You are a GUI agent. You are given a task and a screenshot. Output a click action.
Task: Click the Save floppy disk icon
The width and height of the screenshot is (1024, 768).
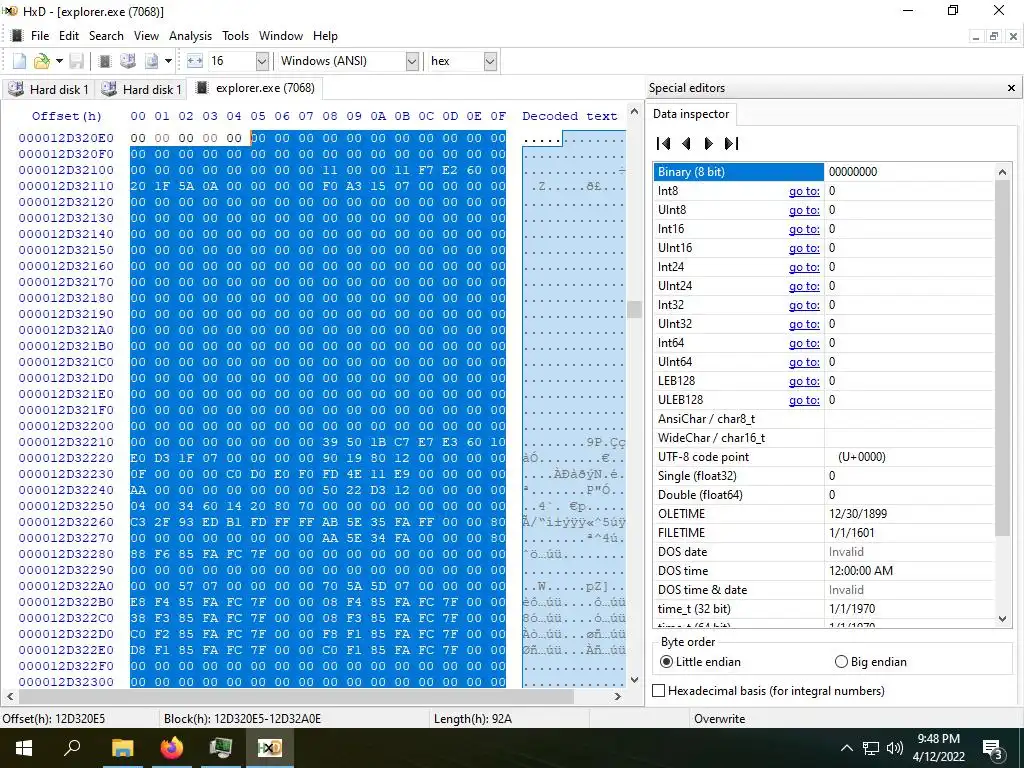click(x=76, y=61)
